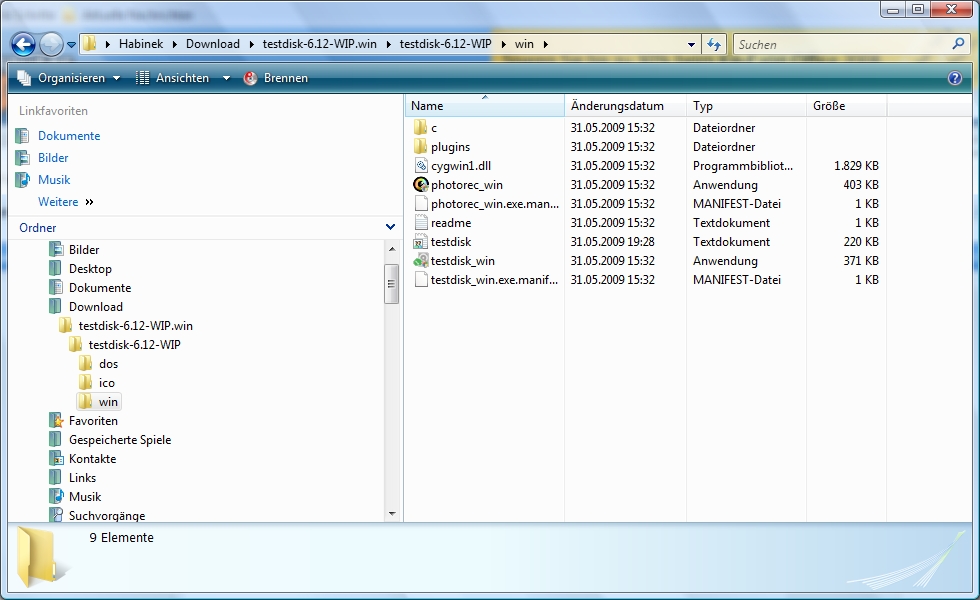Screen dimensions: 980x600
Task: Click 31.05.2009 19:28 date of testdisk
Action: tap(612, 242)
